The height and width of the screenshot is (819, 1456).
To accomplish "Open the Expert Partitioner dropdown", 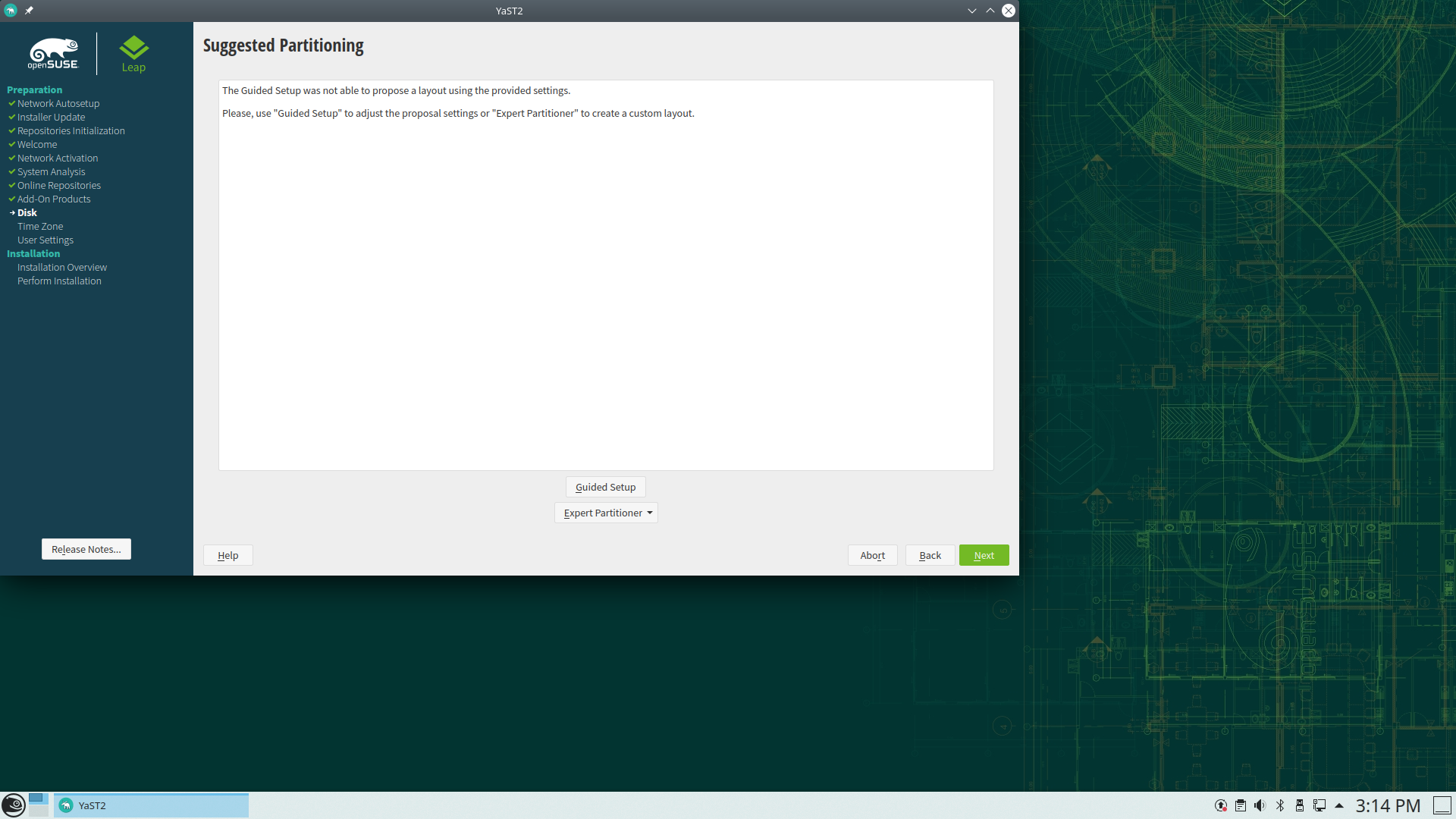I will tap(606, 513).
